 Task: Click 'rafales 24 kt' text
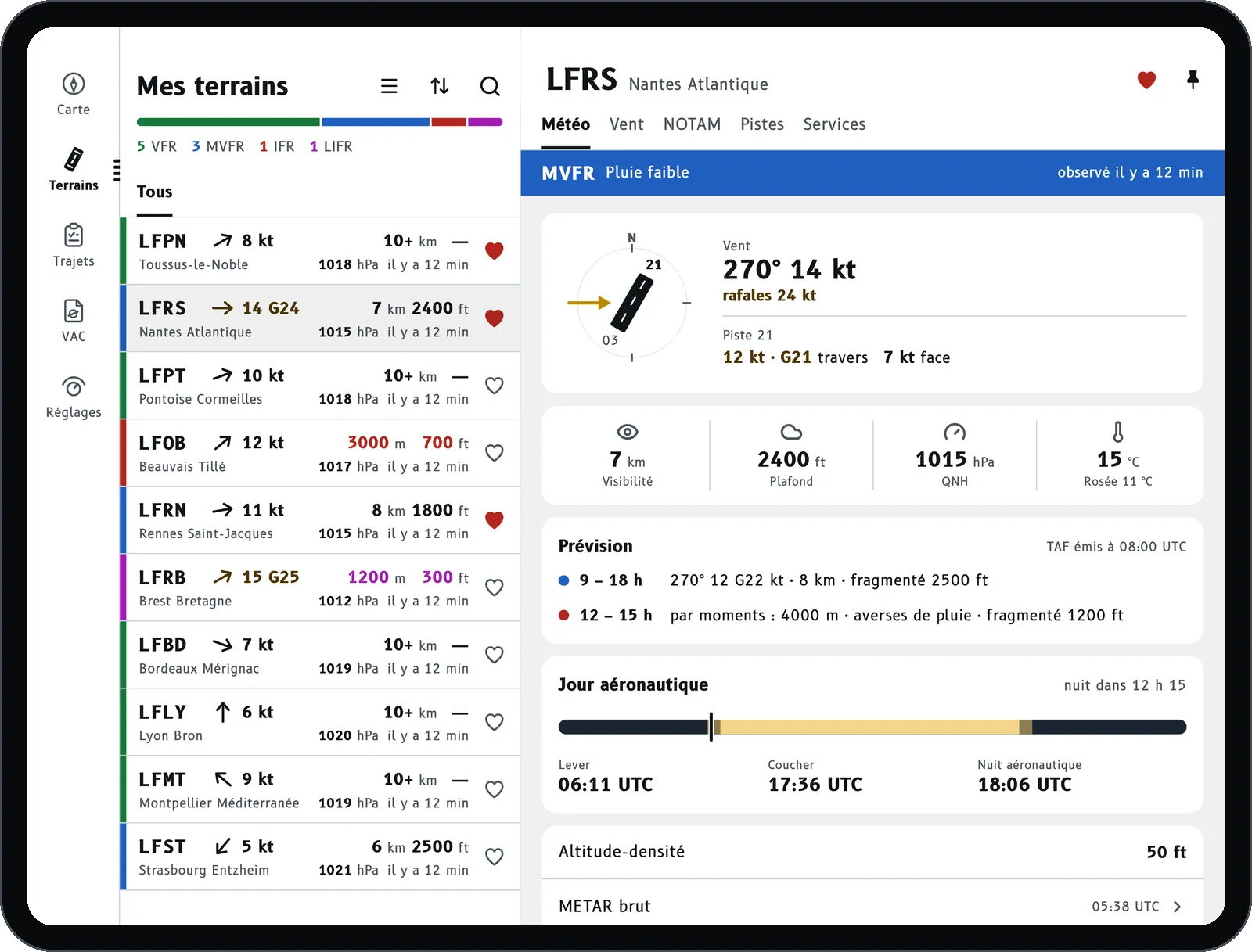769,296
